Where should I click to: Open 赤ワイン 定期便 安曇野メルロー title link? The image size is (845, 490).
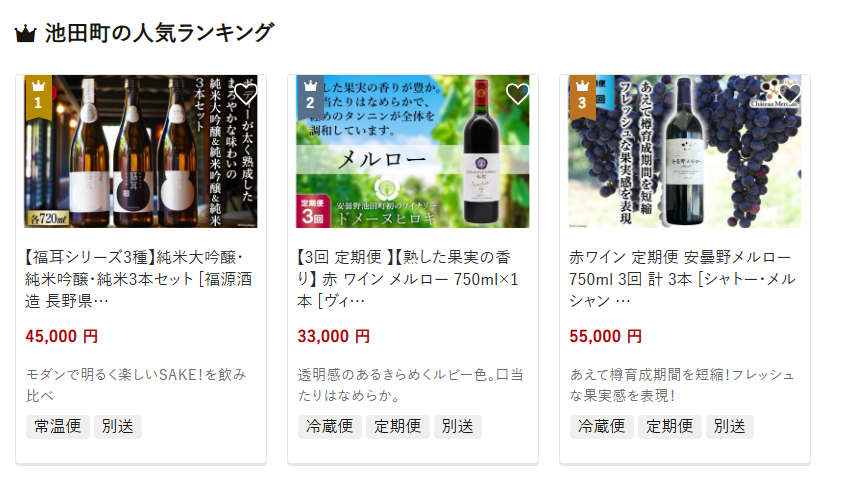(682, 279)
